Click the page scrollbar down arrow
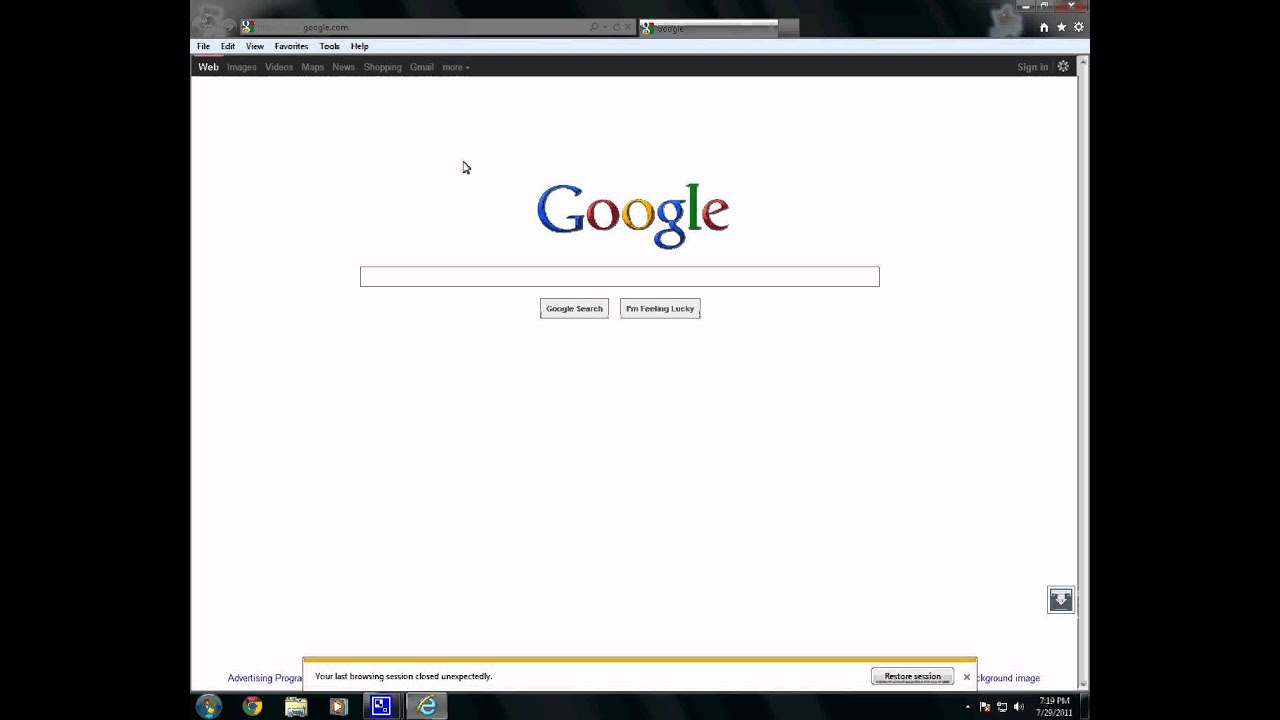 [x=1083, y=684]
